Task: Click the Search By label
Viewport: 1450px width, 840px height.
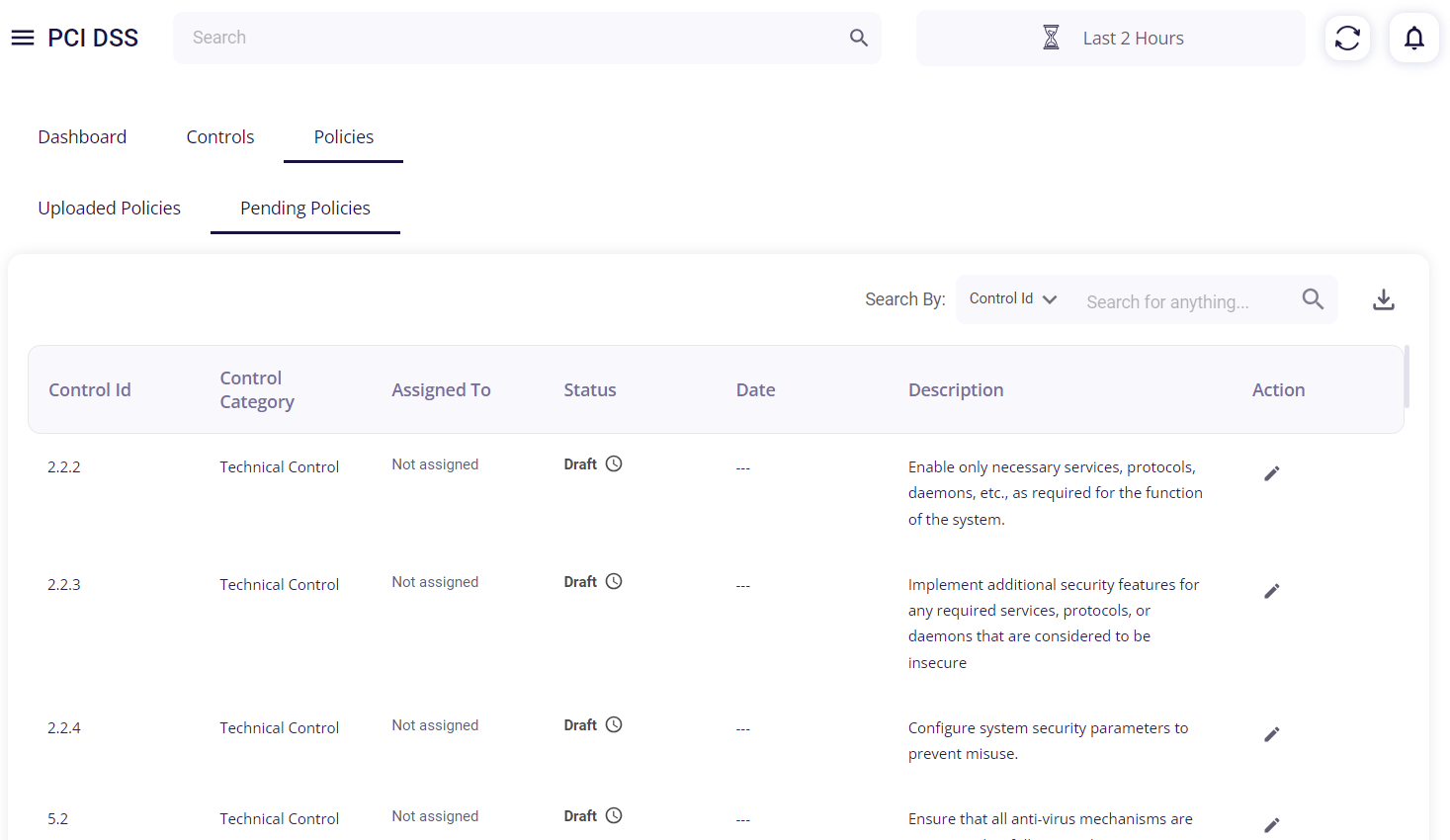Action: point(905,299)
